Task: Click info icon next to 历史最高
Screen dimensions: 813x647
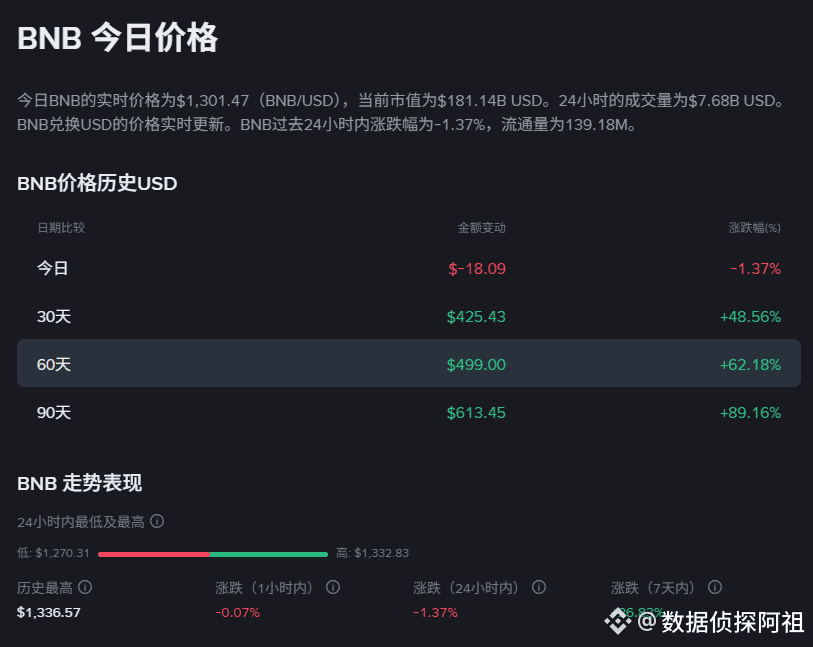Action: [x=85, y=588]
